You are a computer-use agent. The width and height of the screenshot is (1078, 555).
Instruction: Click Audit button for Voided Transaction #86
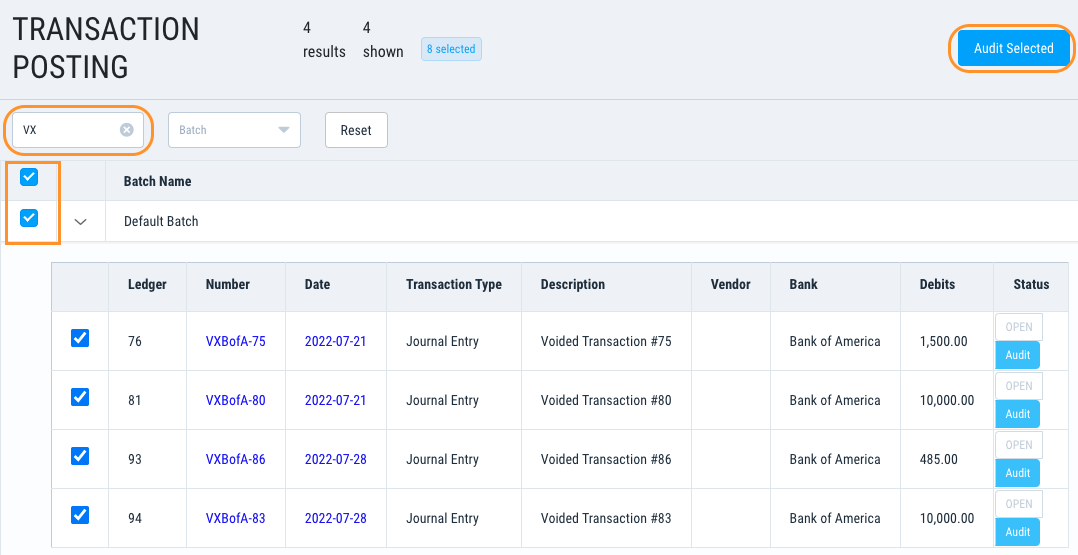coord(1018,473)
